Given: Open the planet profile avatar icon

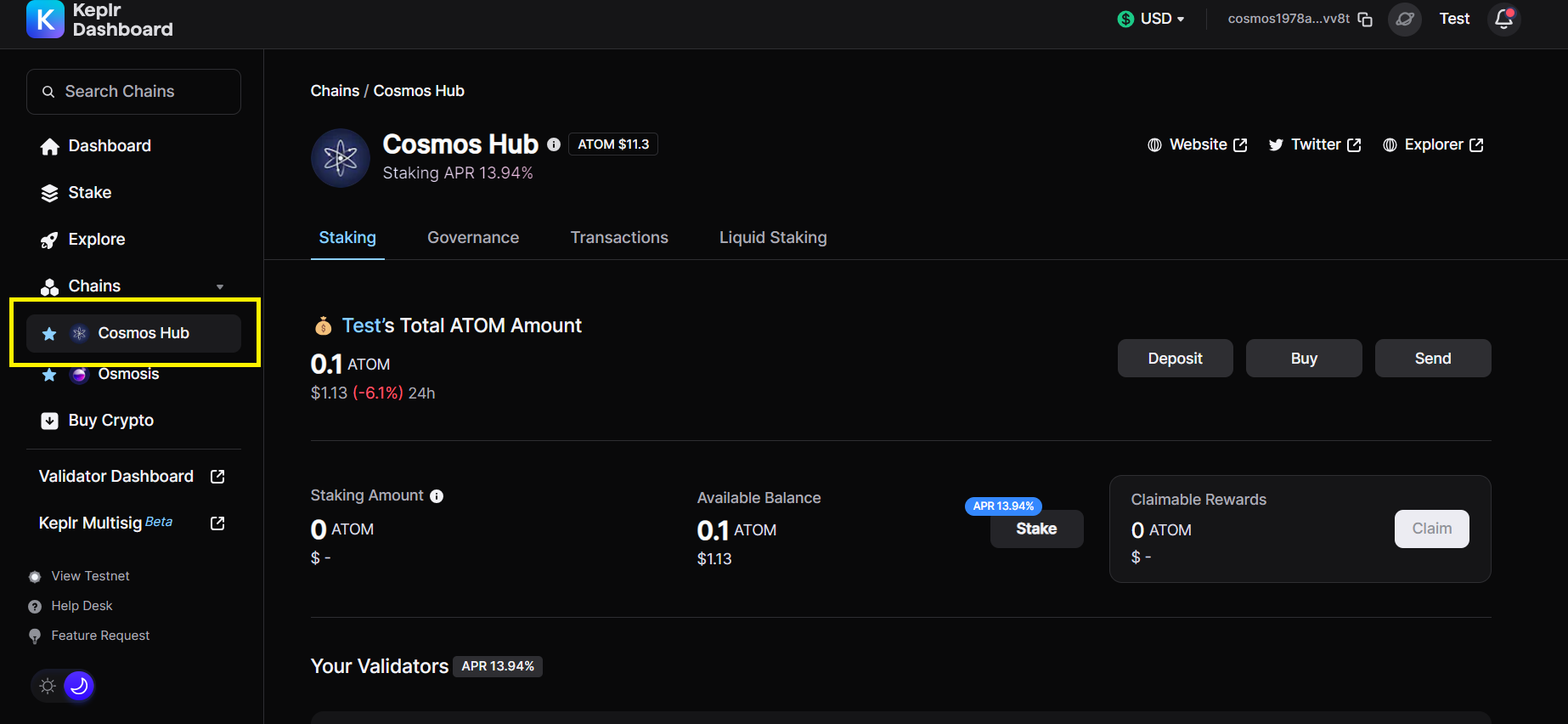Looking at the screenshot, I should [1405, 19].
